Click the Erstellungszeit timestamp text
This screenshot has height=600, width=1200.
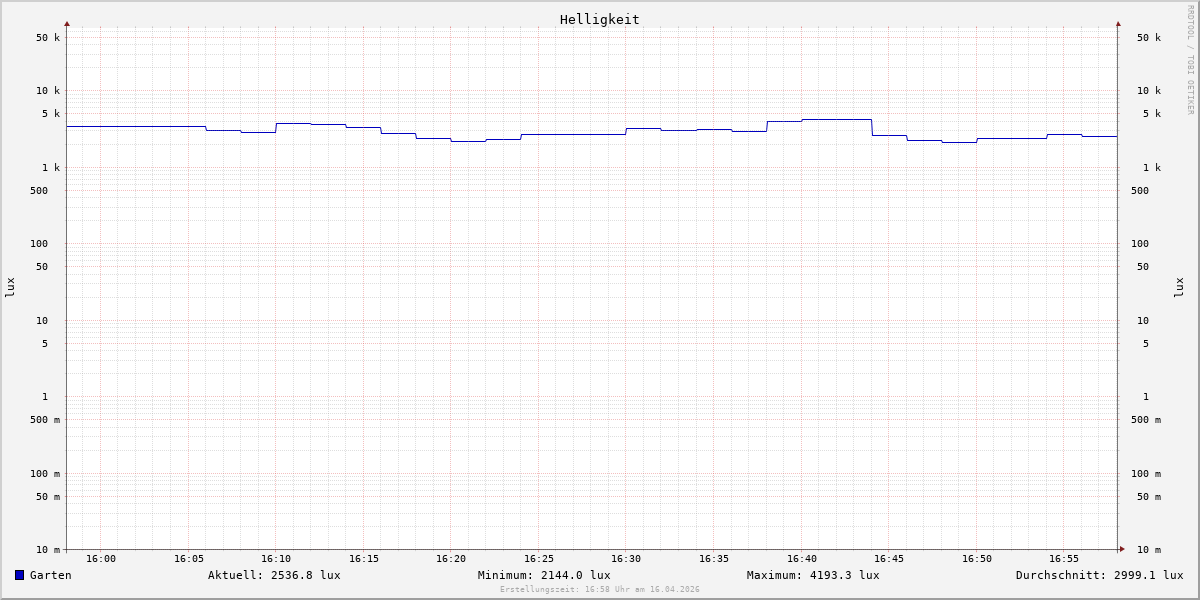600,590
